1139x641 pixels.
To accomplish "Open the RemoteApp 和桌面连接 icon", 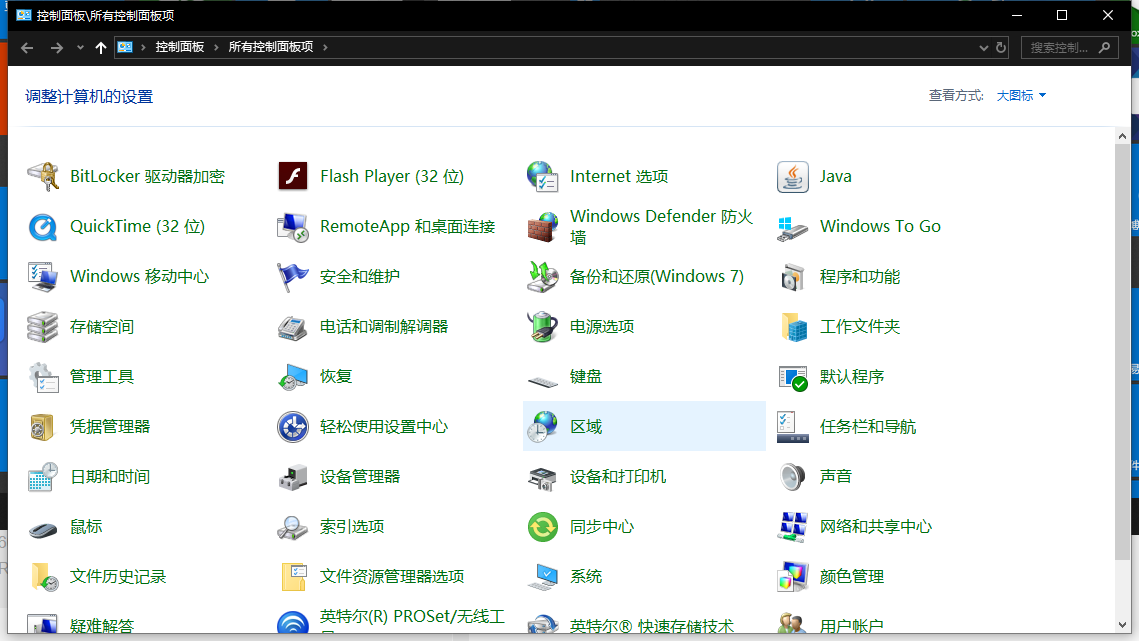I will point(293,227).
